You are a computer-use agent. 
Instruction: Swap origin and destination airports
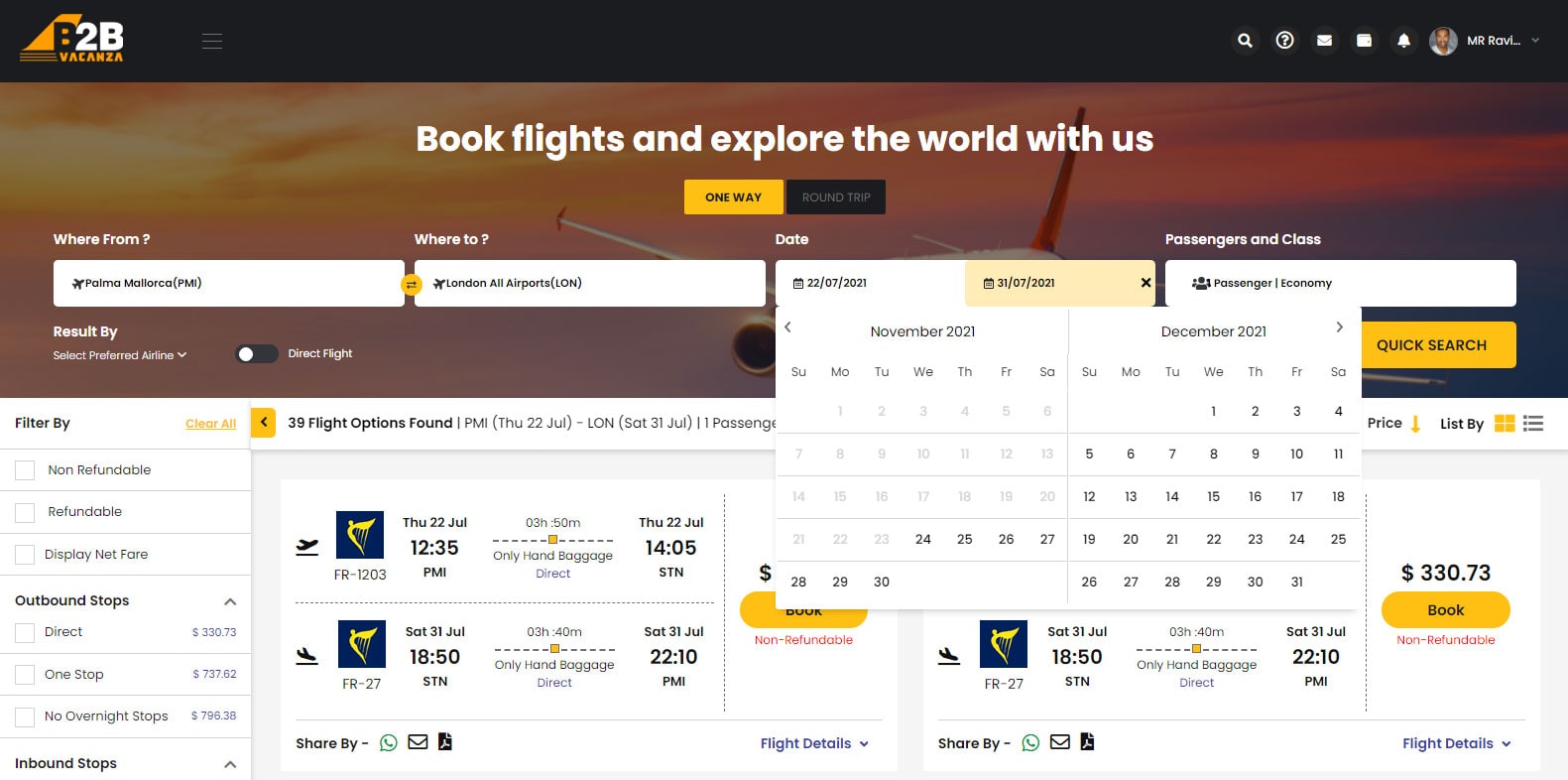click(x=413, y=283)
